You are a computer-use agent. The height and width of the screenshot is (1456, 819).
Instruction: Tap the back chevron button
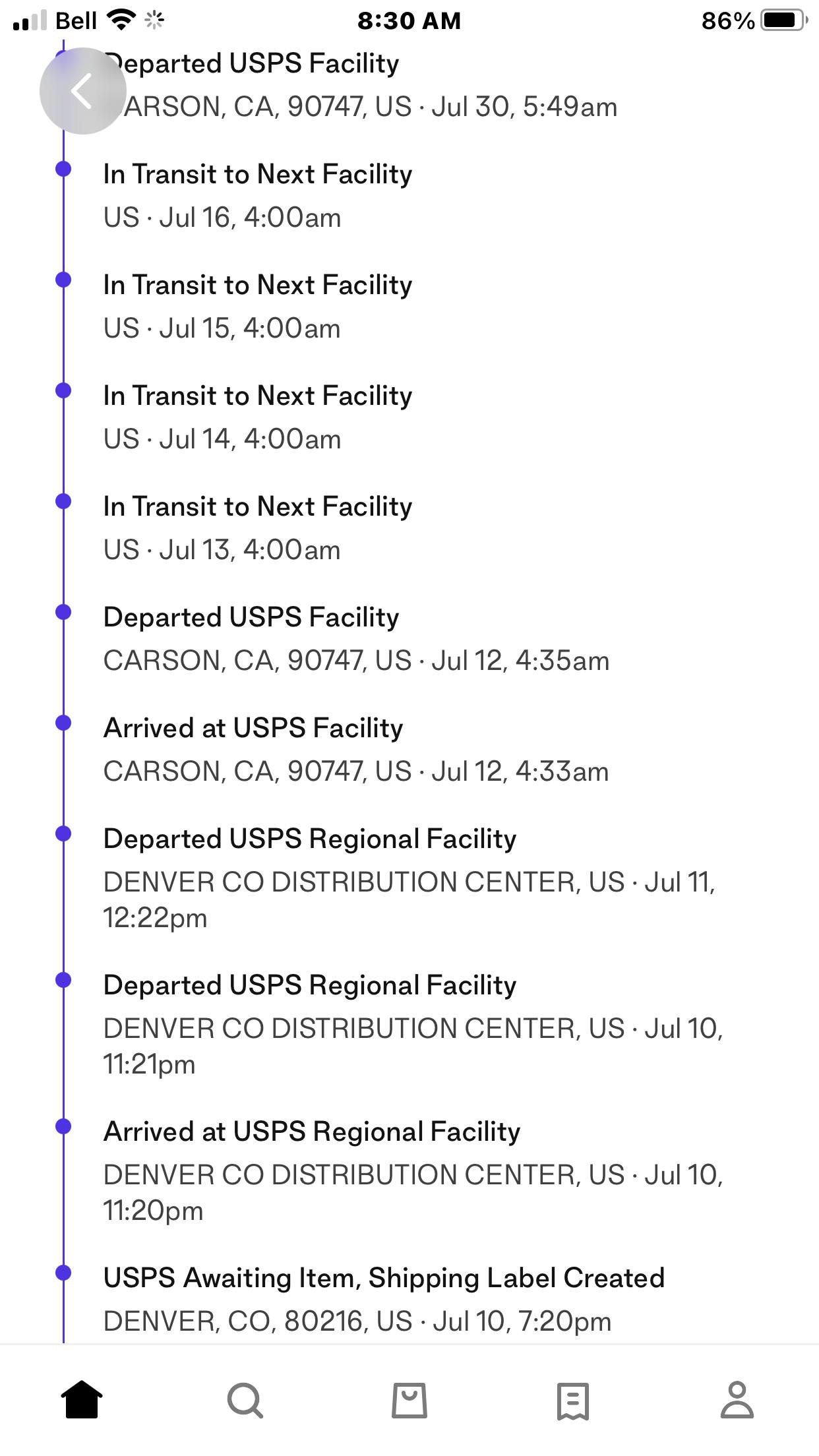82,91
